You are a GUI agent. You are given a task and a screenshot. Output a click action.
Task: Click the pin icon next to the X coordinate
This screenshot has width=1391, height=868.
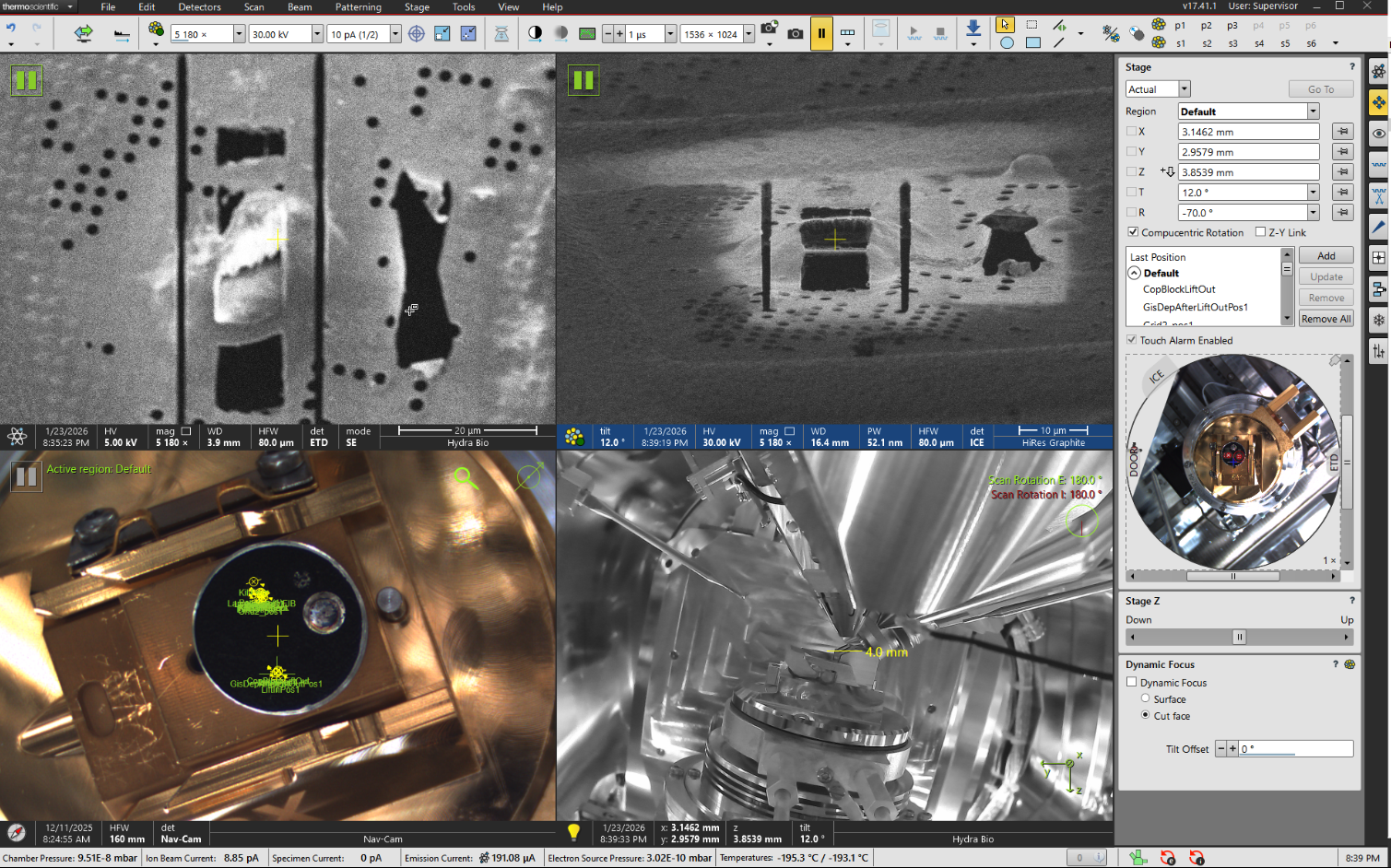pos(1343,132)
